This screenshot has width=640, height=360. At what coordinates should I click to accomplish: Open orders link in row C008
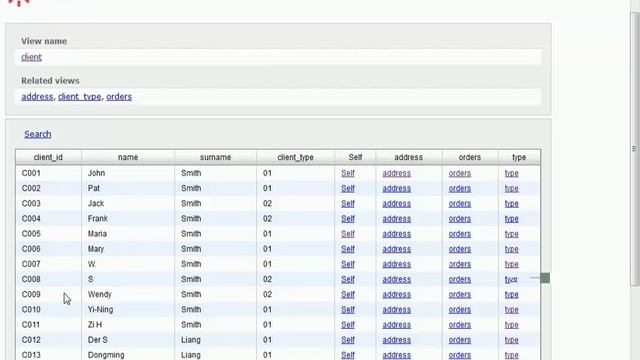point(460,279)
